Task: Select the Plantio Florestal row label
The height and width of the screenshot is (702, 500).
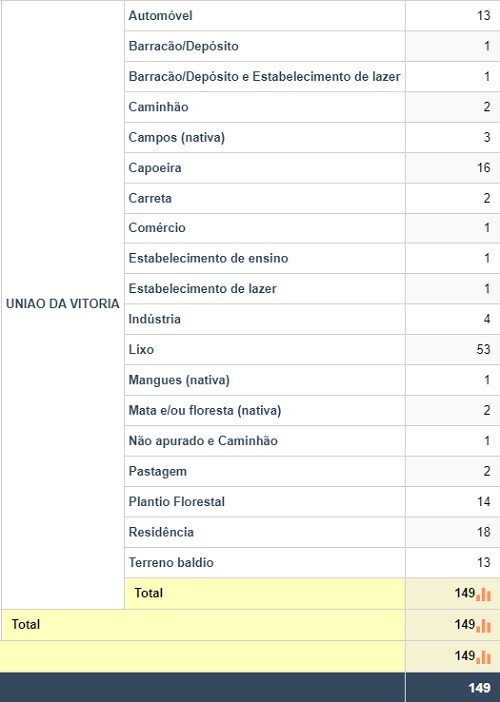Action: (x=176, y=501)
